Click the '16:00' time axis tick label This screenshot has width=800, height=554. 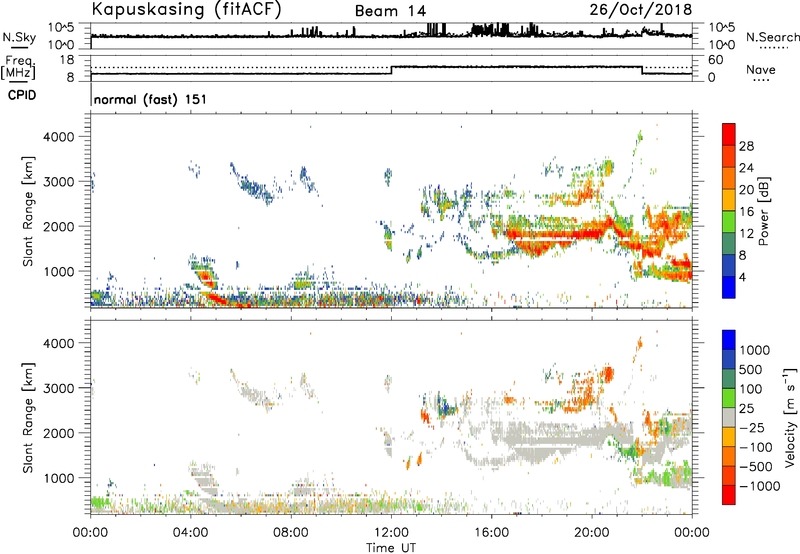pyautogui.click(x=491, y=533)
